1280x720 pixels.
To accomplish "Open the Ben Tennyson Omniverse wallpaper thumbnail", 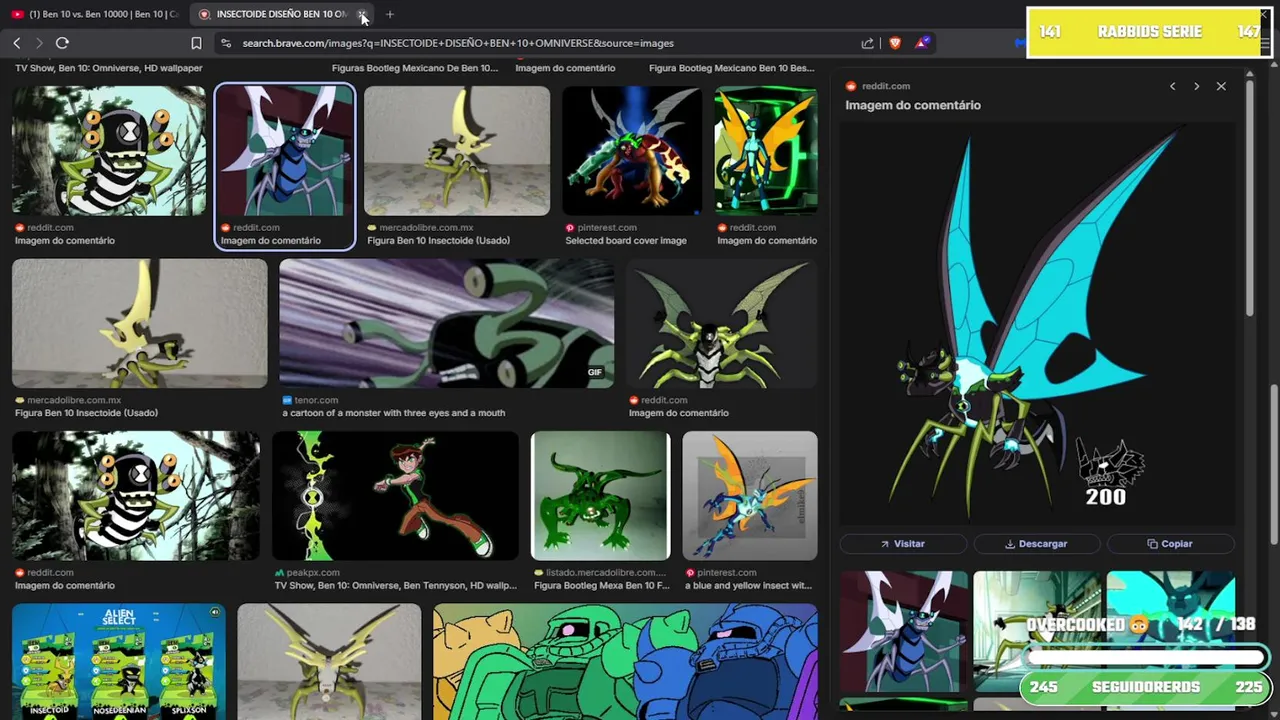I will 396,496.
